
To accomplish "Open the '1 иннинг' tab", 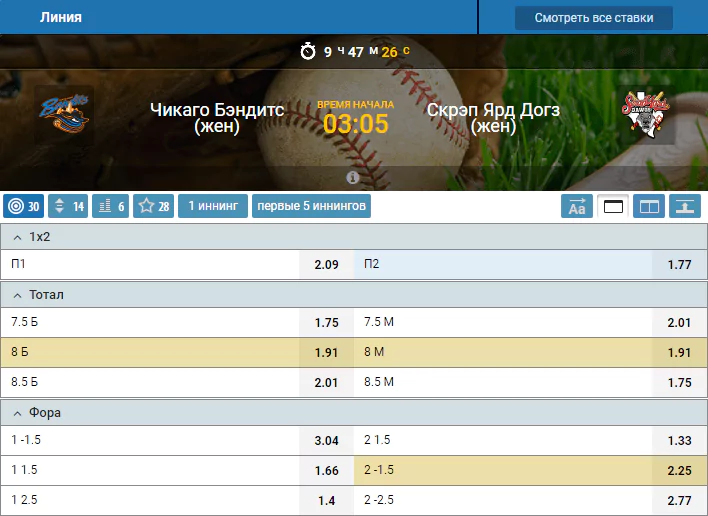I will click(x=213, y=206).
